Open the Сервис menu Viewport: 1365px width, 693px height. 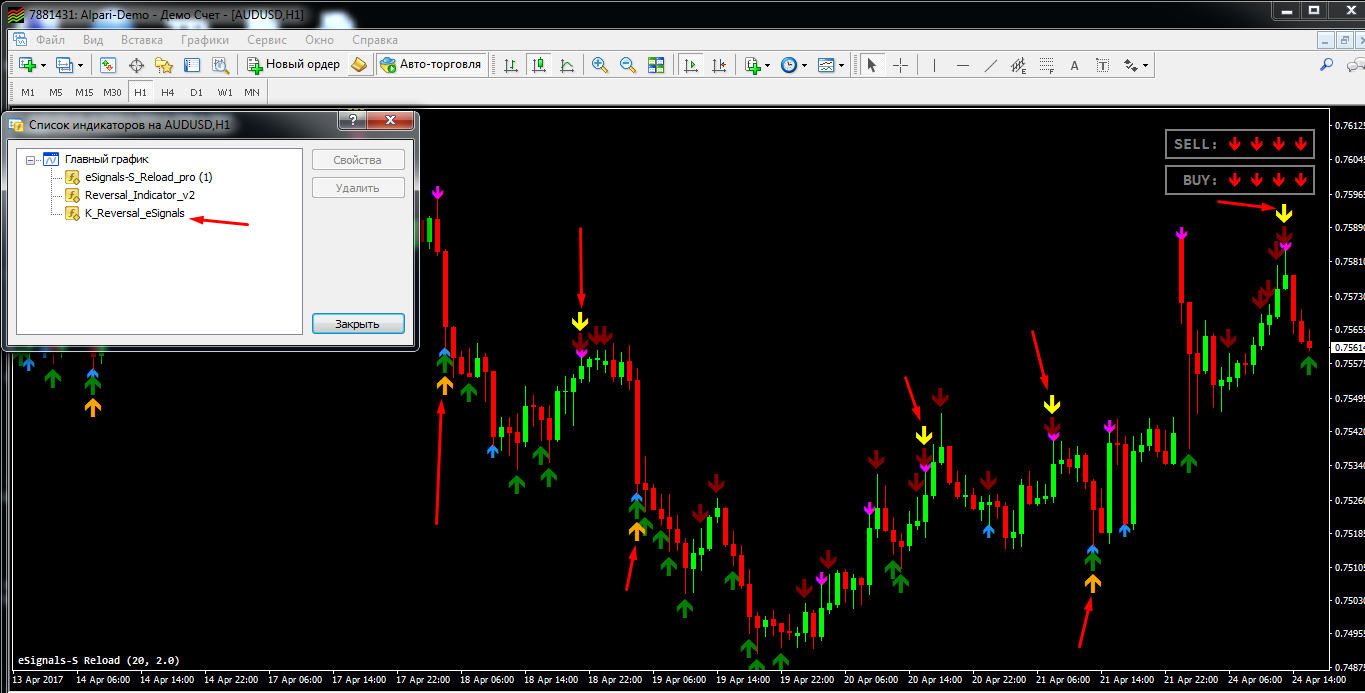pos(266,40)
